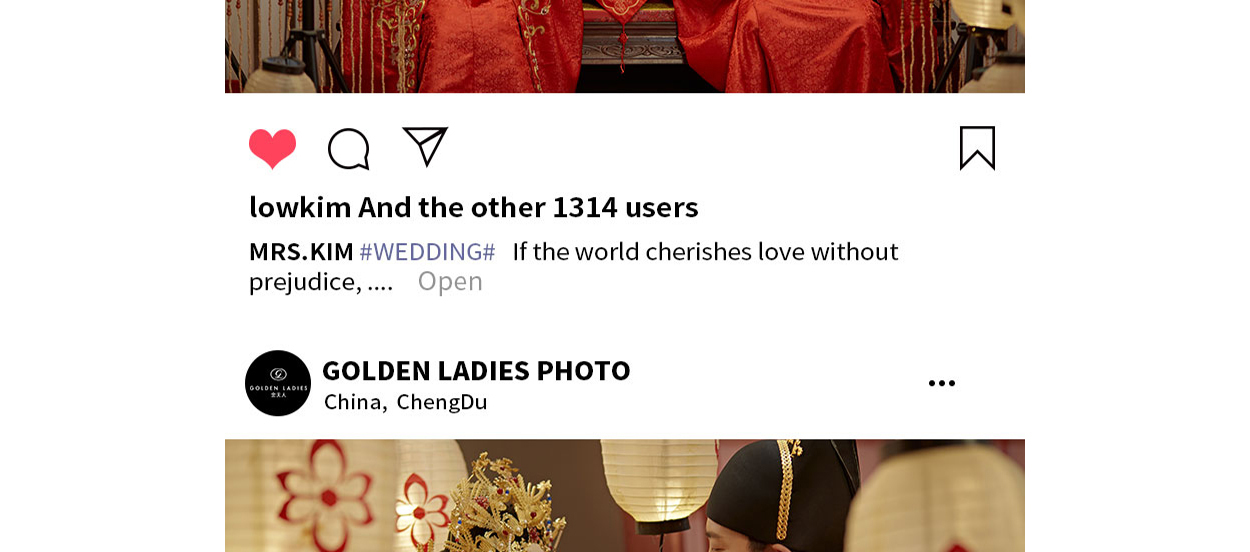Viewport: 1250px width, 552px height.
Task: Share the post with the paper plane icon
Action: [425, 146]
